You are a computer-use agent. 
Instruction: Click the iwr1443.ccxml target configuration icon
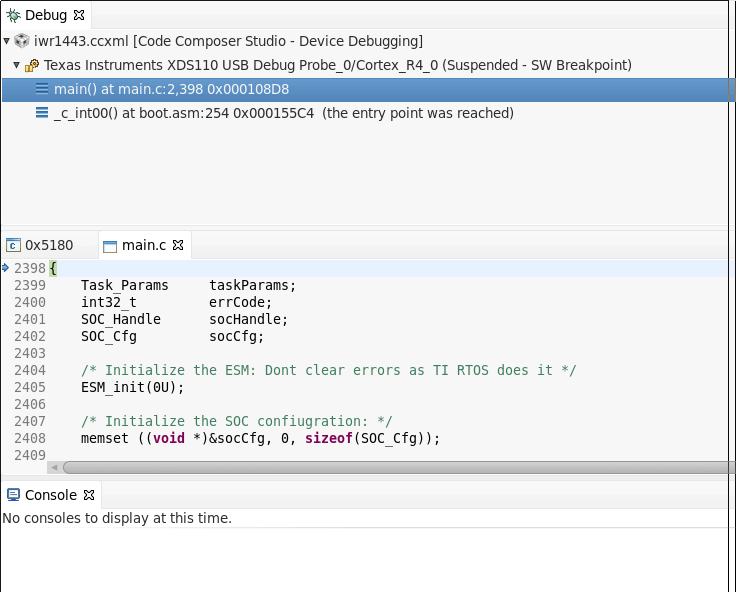point(22,41)
